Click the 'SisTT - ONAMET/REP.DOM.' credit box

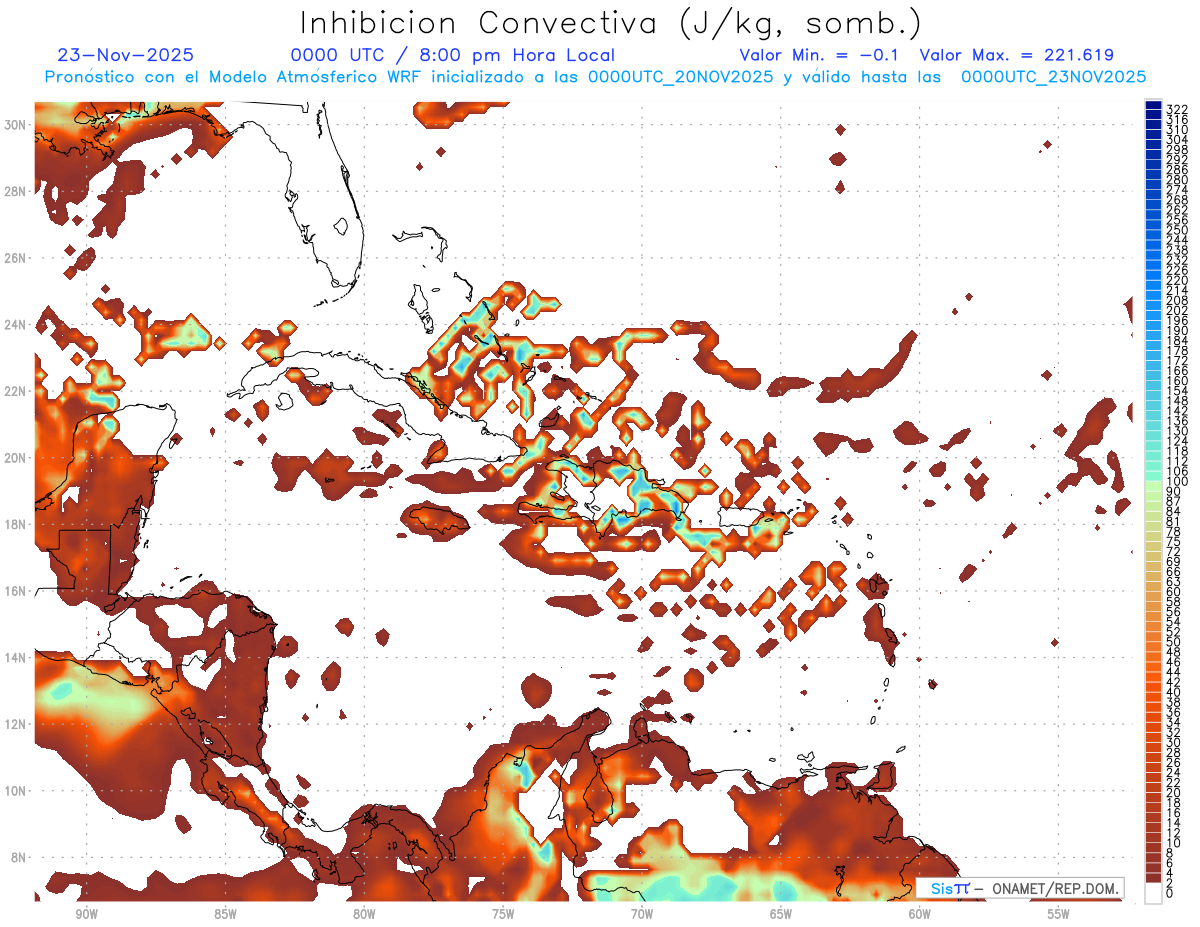1020,888
